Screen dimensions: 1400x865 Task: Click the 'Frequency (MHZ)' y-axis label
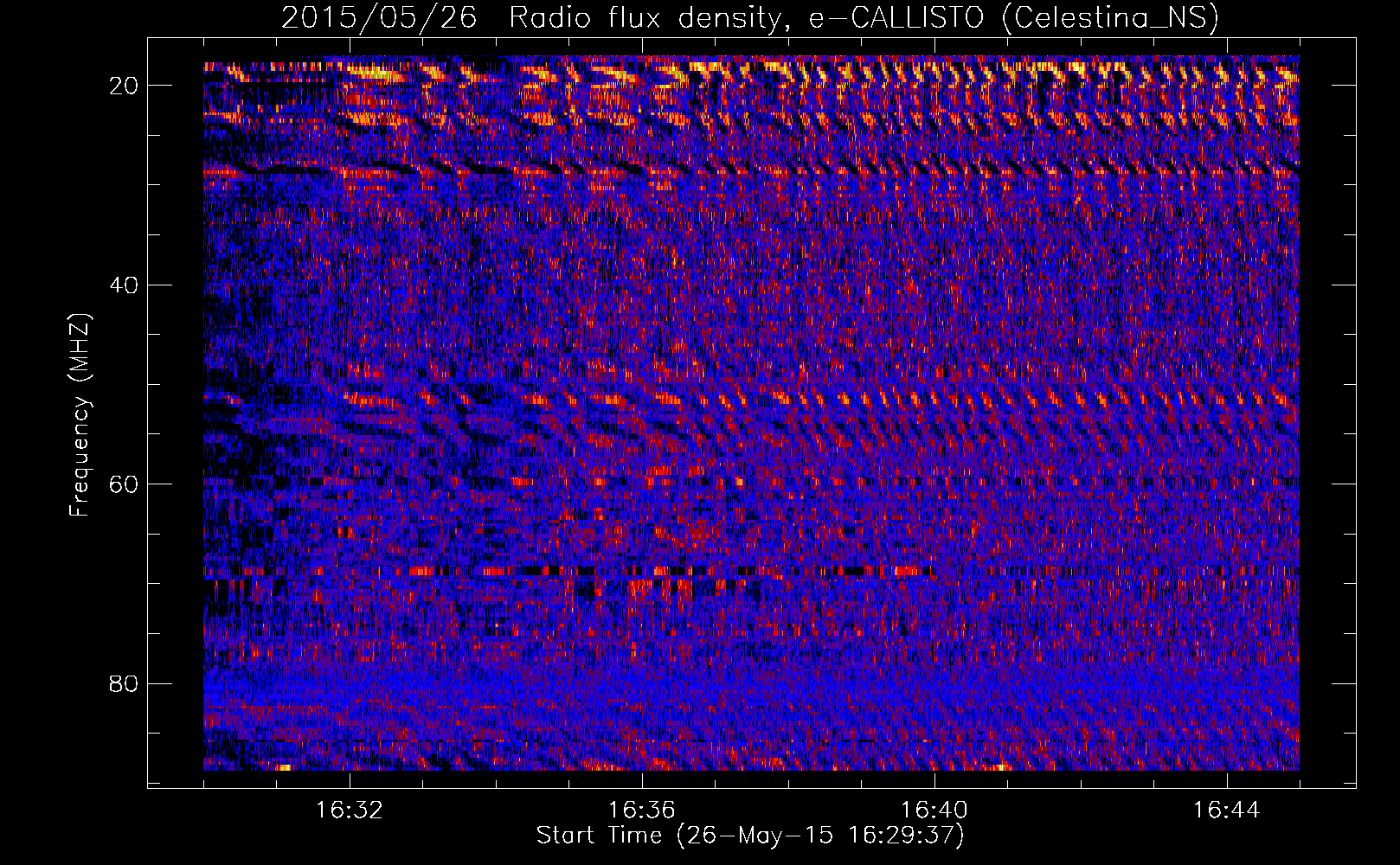tap(80, 415)
